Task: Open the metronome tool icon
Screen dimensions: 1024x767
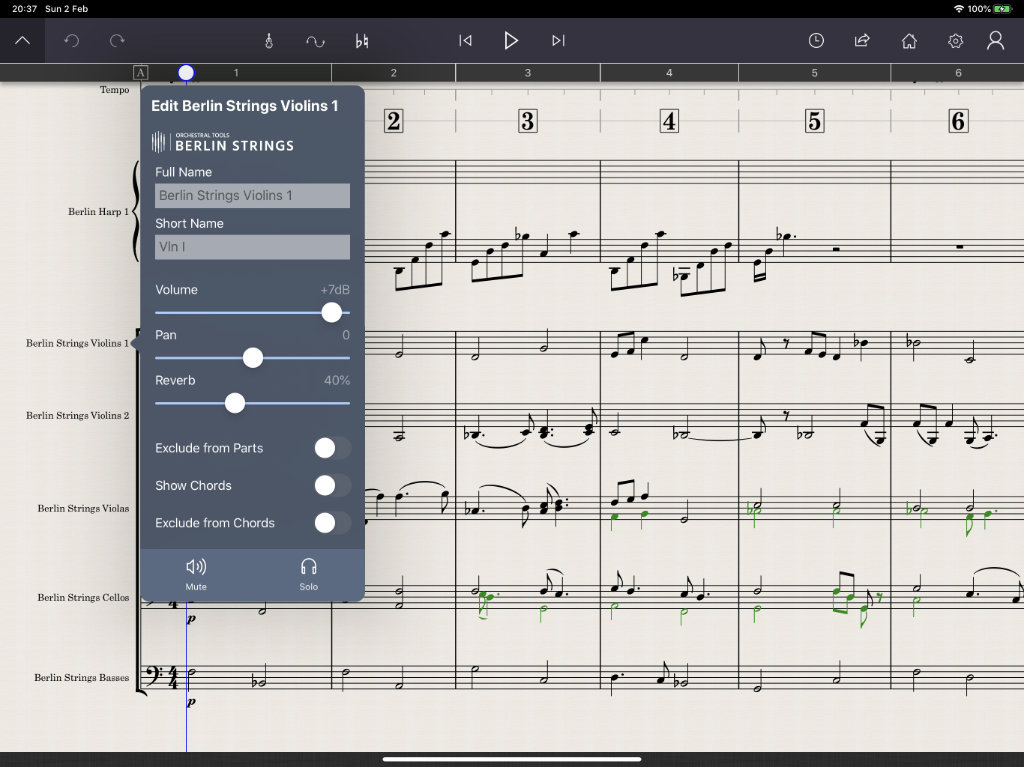Action: (x=269, y=41)
